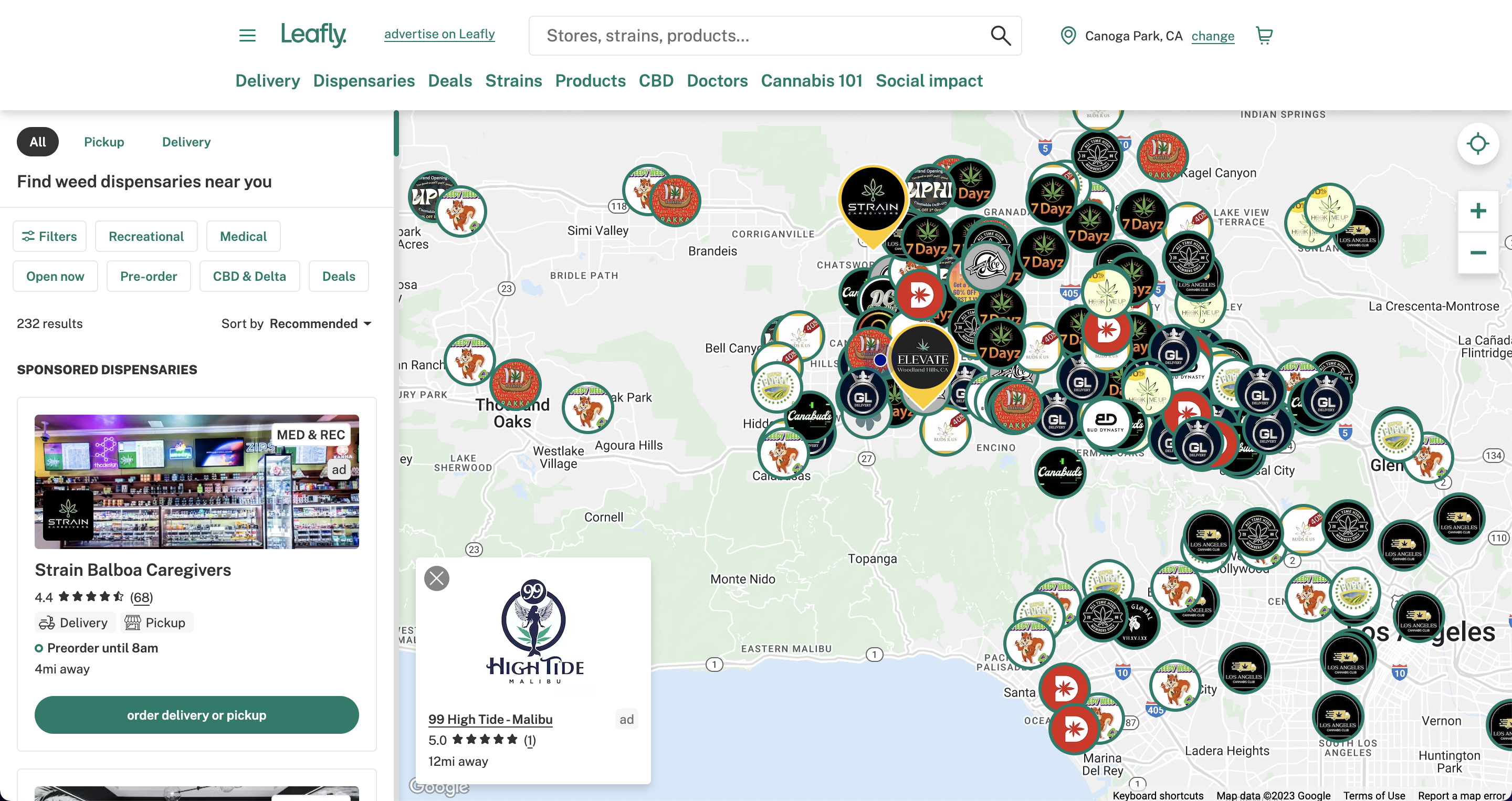The width and height of the screenshot is (1512, 801).
Task: Zoom in the map
Action: [1477, 211]
